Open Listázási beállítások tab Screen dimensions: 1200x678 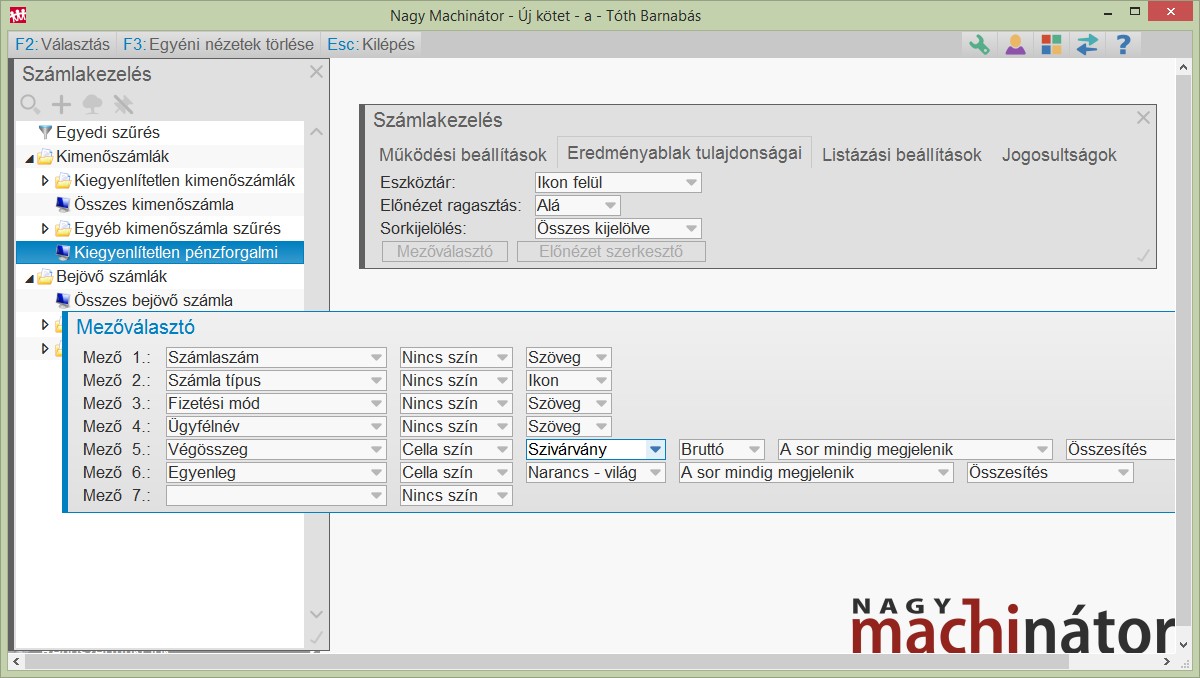click(x=902, y=155)
